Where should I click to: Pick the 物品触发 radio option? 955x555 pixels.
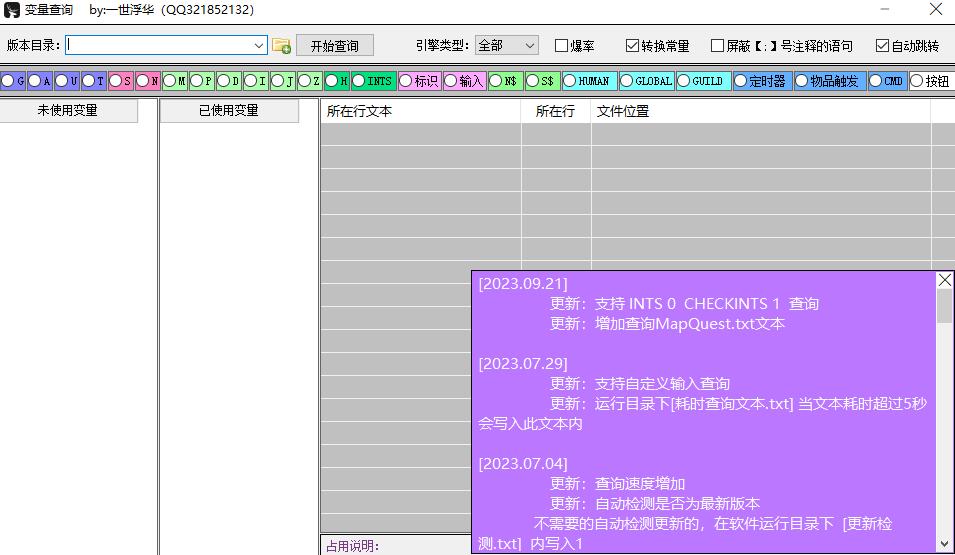tap(802, 81)
